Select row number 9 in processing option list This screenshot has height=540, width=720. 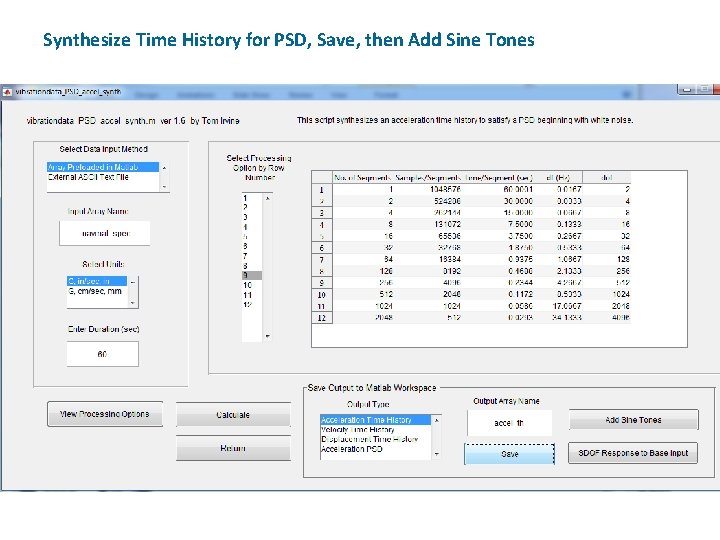tap(252, 276)
